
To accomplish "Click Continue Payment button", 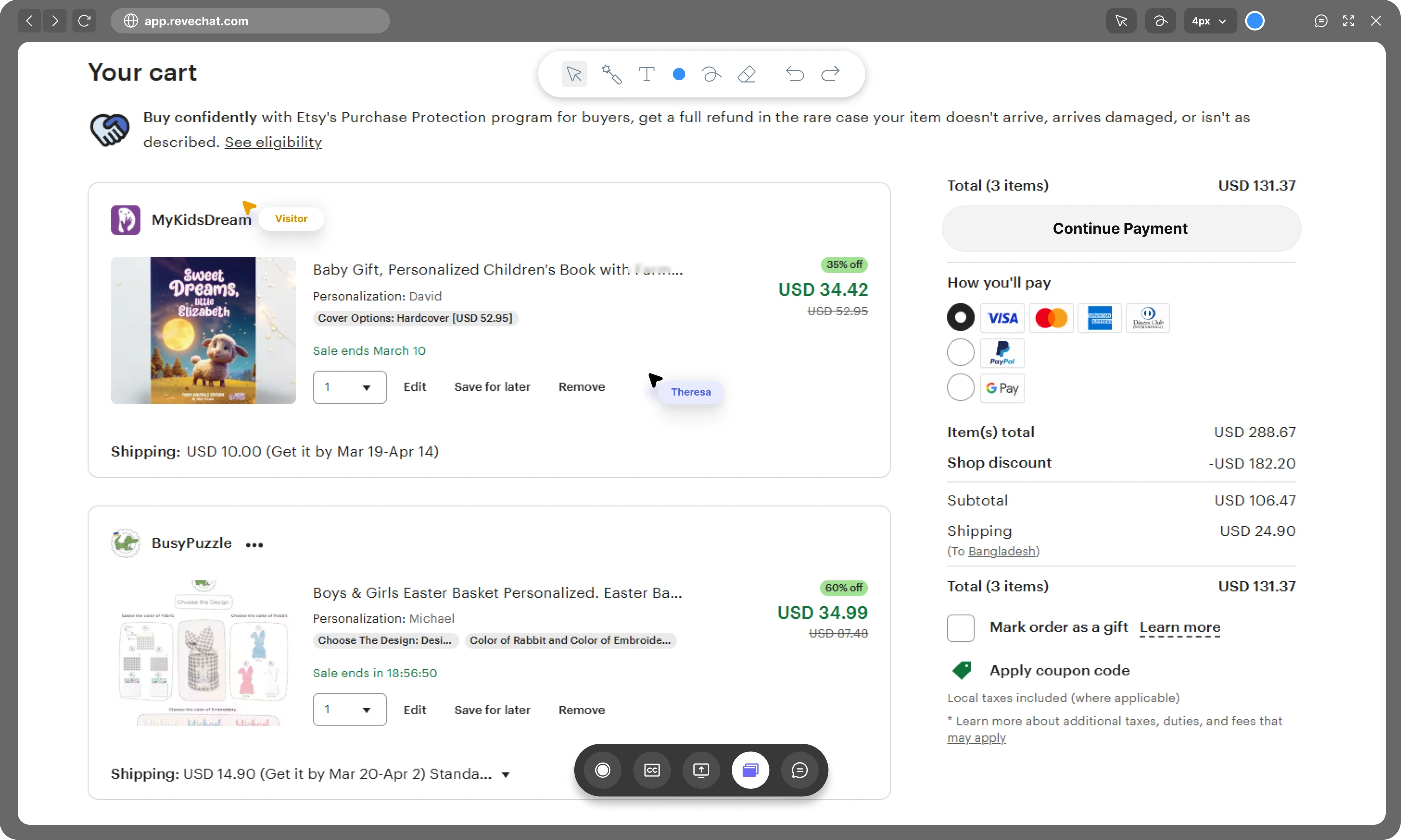I will point(1121,228).
